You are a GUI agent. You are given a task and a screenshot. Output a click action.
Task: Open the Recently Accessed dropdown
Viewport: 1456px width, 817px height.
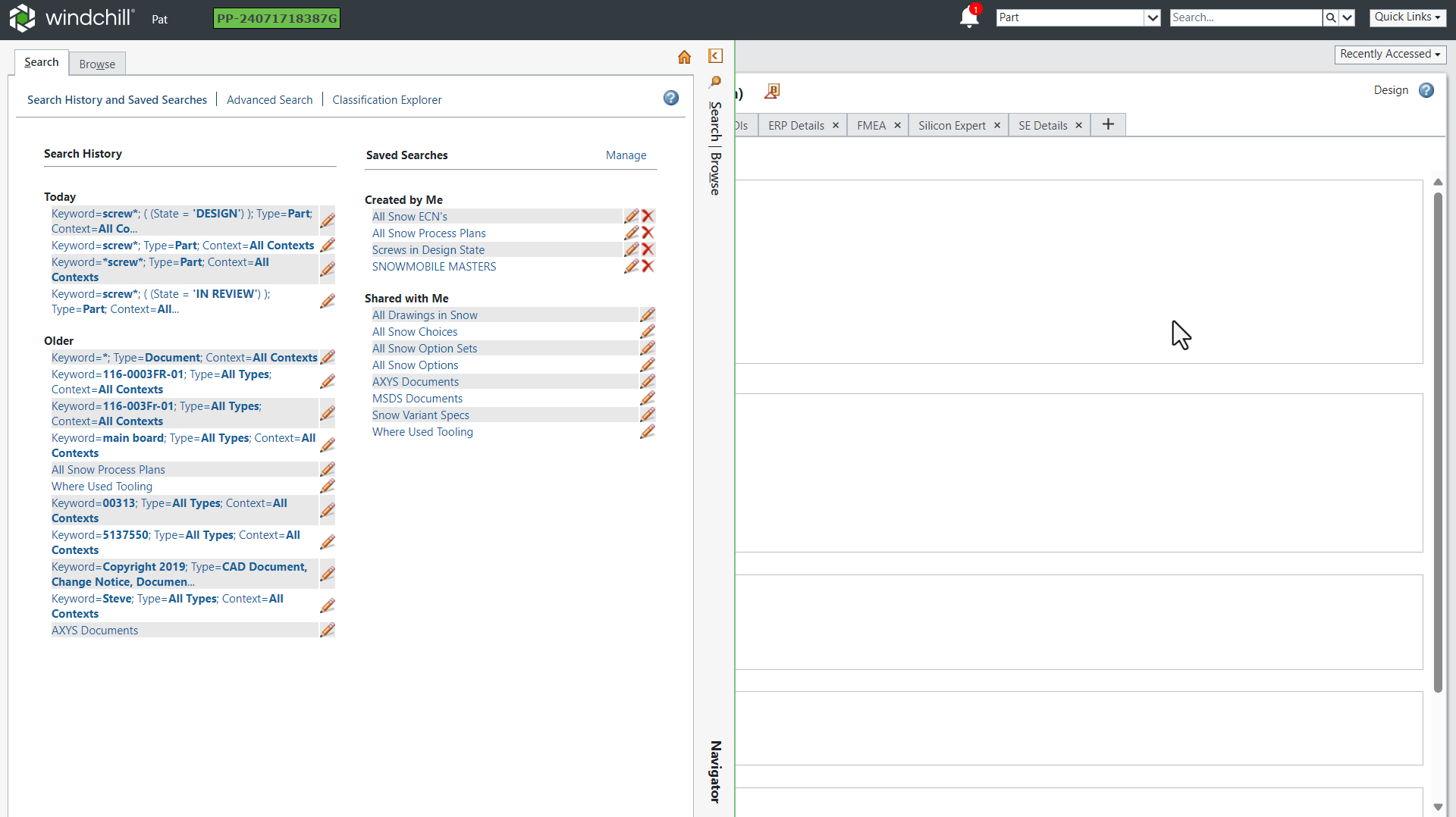pyautogui.click(x=1389, y=54)
